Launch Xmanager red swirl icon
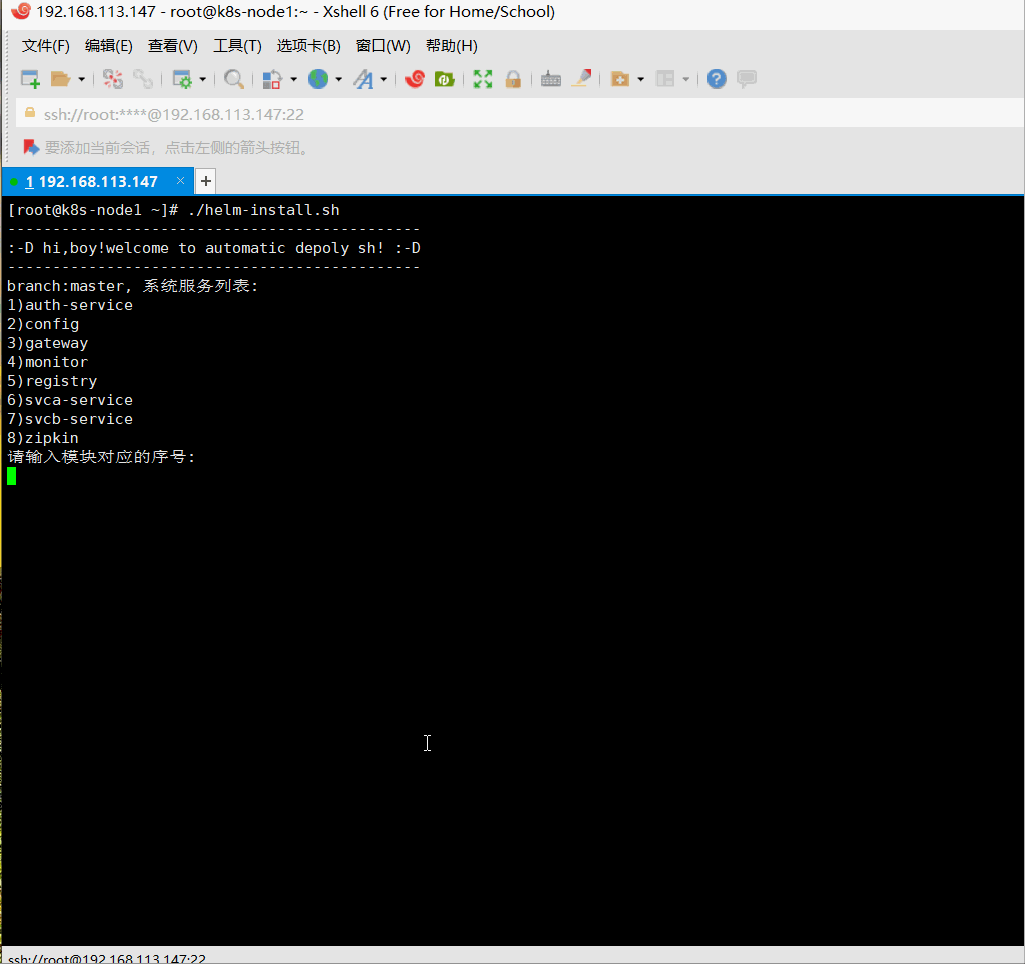Screen dimensions: 1025x964 click(414, 79)
